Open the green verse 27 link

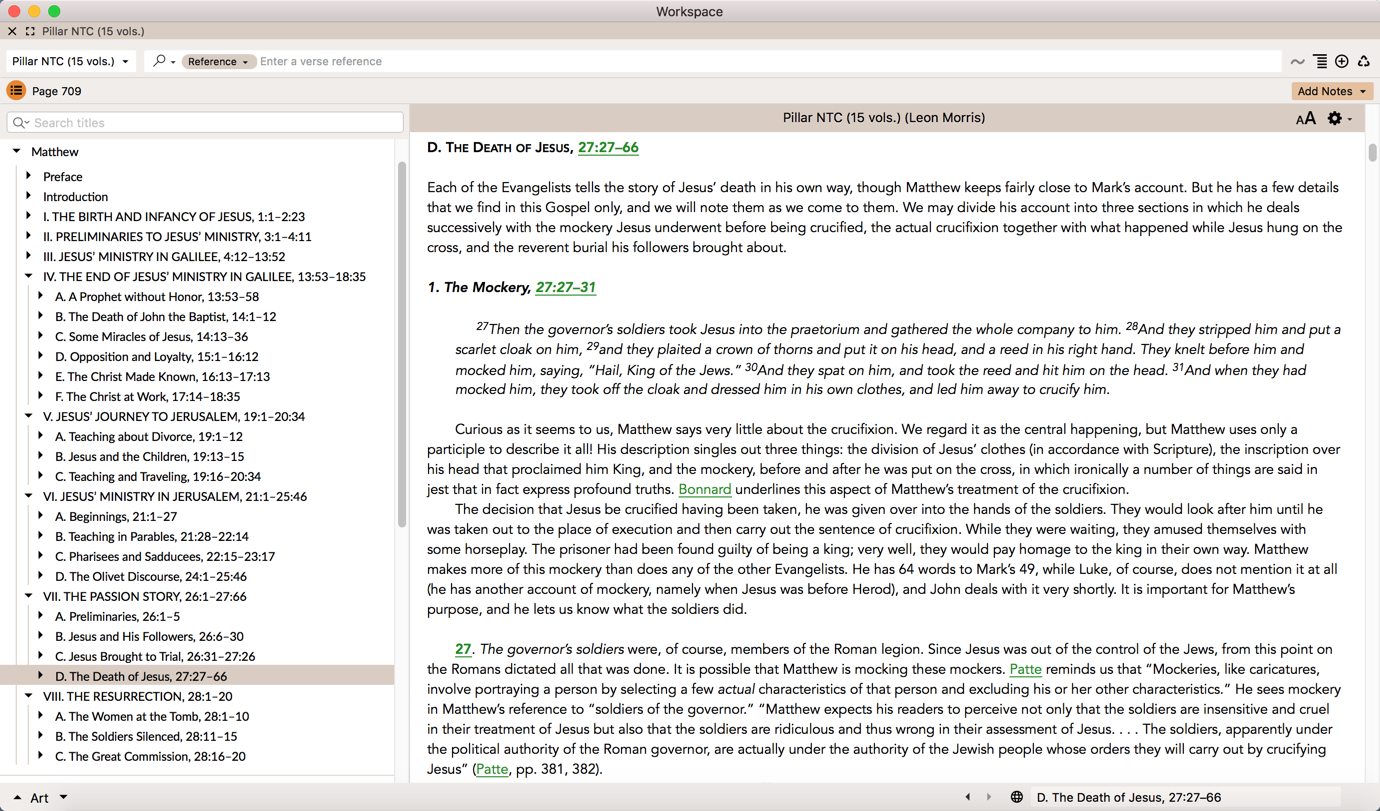tap(463, 650)
